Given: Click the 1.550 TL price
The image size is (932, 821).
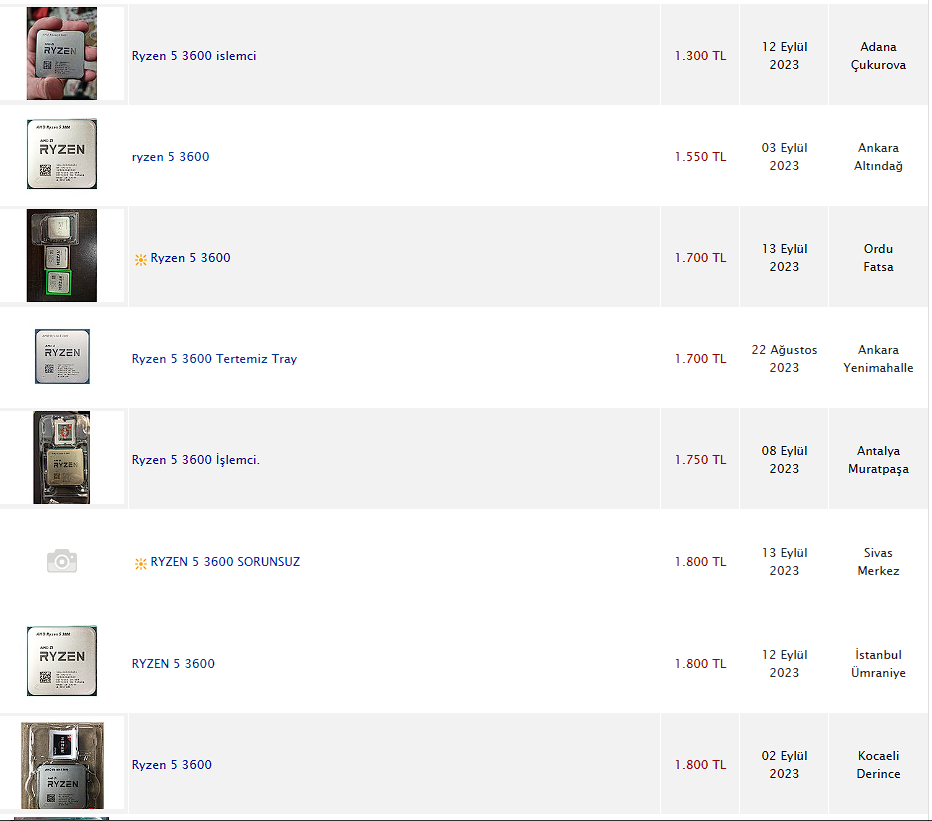Looking at the screenshot, I should (x=700, y=157).
